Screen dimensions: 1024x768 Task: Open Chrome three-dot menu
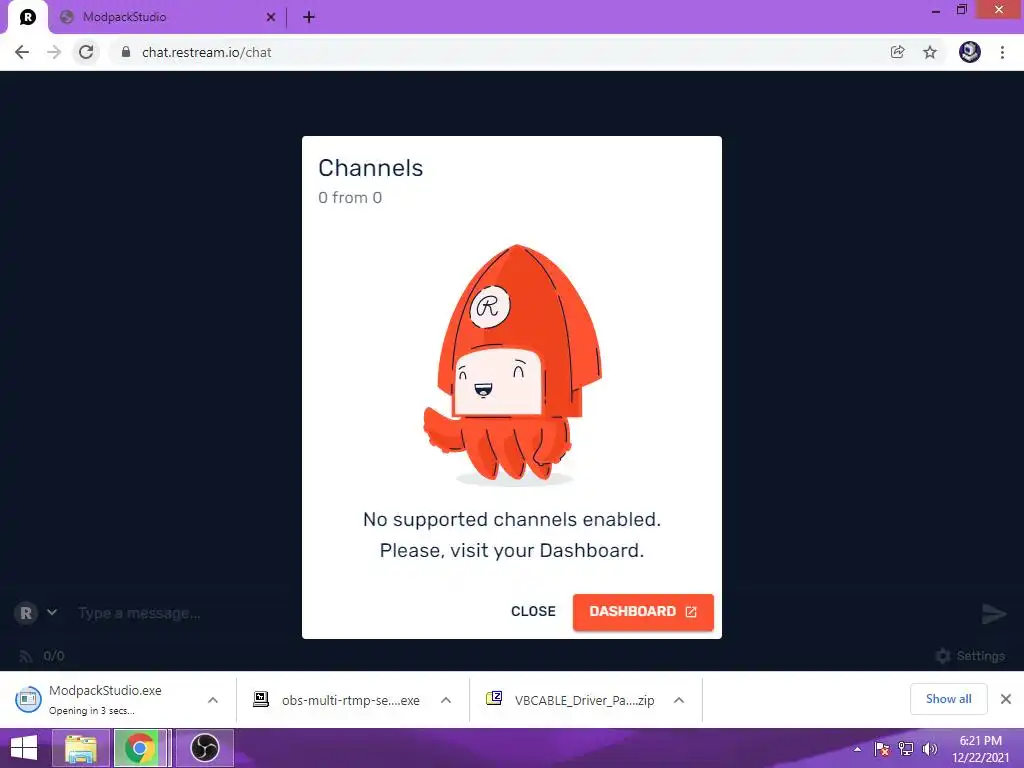point(1002,52)
